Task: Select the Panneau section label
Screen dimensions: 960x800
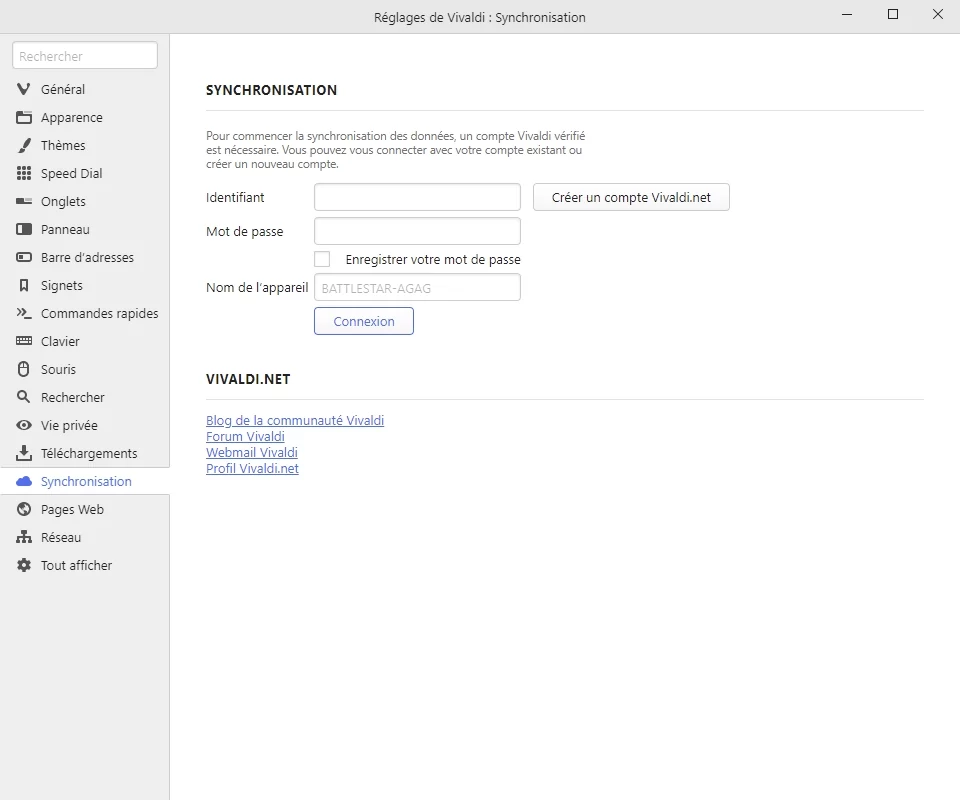Action: point(65,230)
